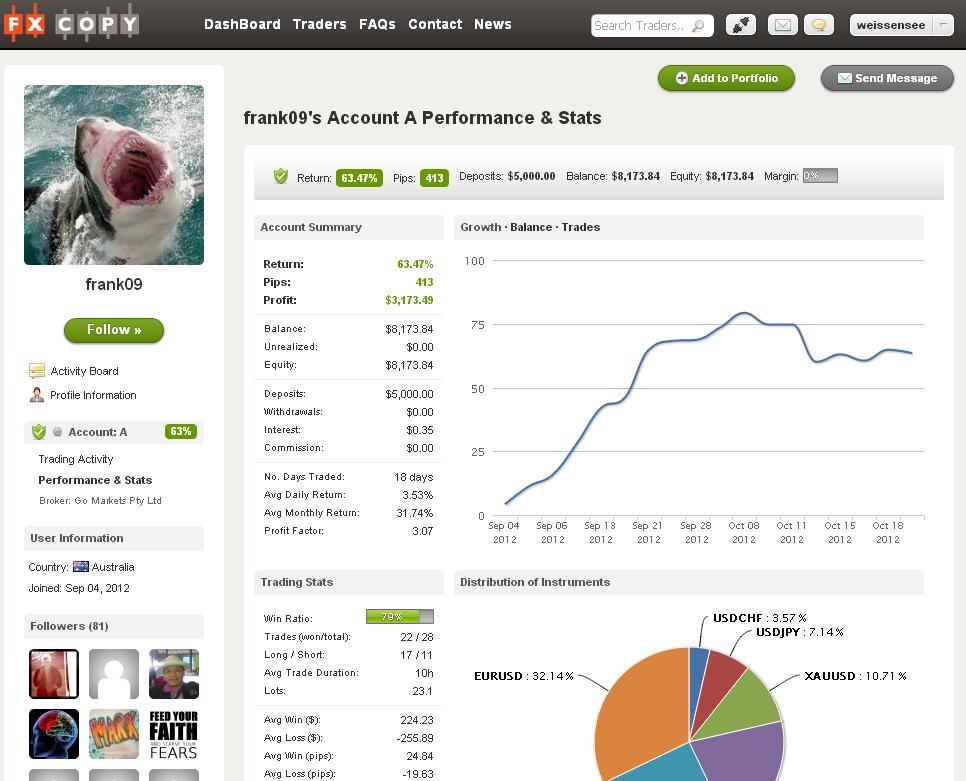The image size is (966, 781).
Task: Go to the DashBoard menu
Action: [242, 24]
